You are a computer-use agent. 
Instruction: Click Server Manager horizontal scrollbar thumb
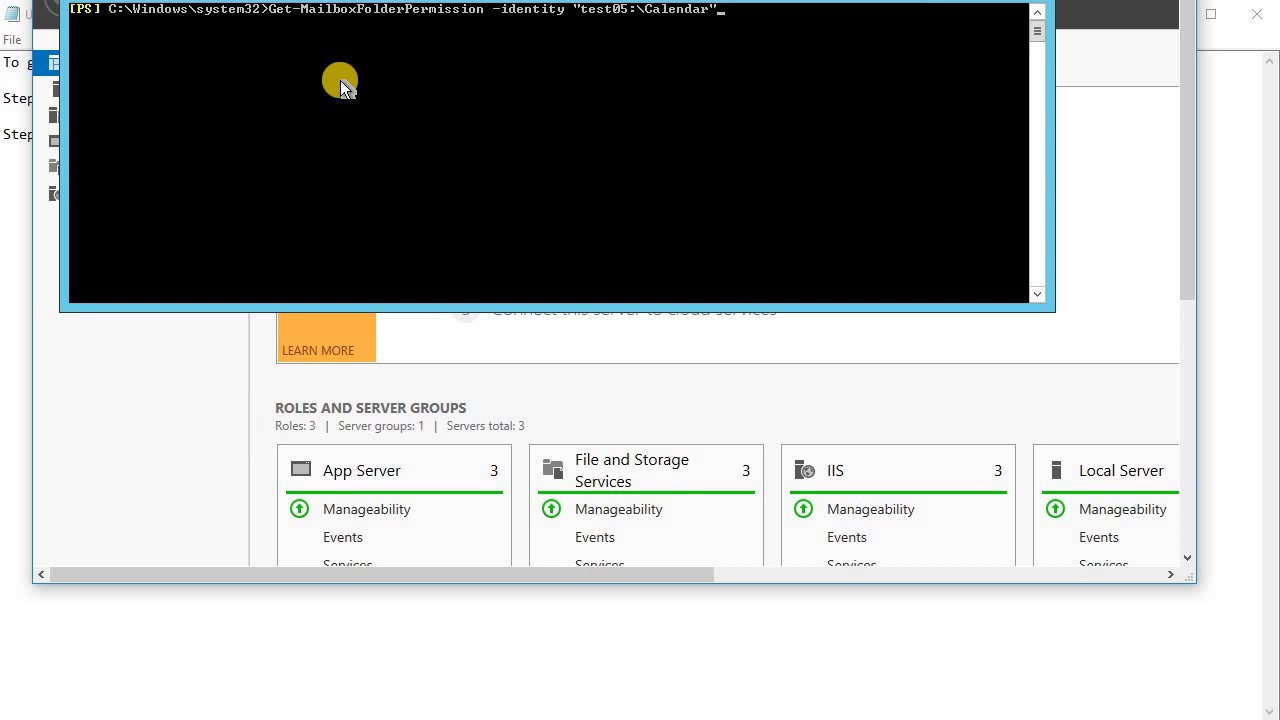[382, 575]
